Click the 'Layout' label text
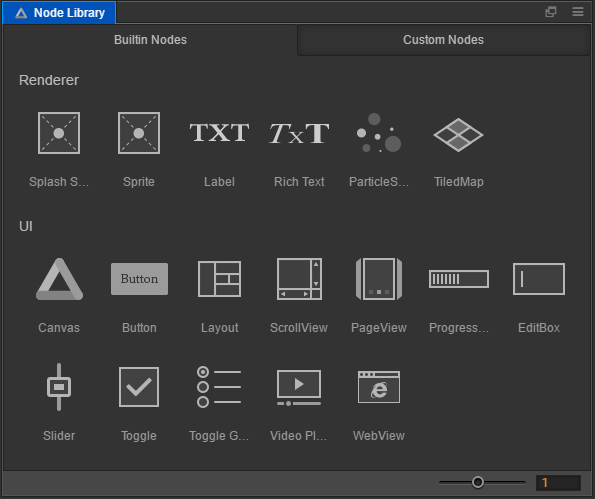This screenshot has width=595, height=499. [219, 327]
